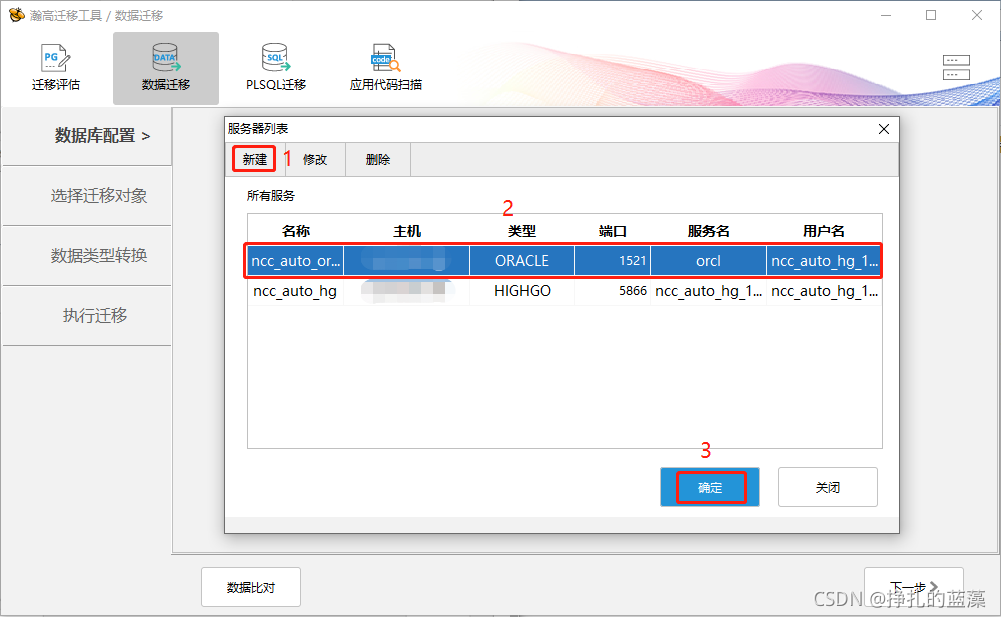Click the 数据比对 button

coord(251,587)
